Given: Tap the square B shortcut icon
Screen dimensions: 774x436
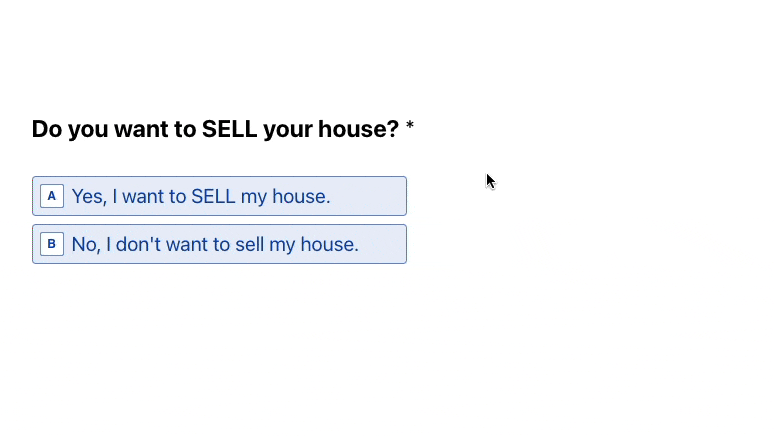Looking at the screenshot, I should tap(52, 244).
